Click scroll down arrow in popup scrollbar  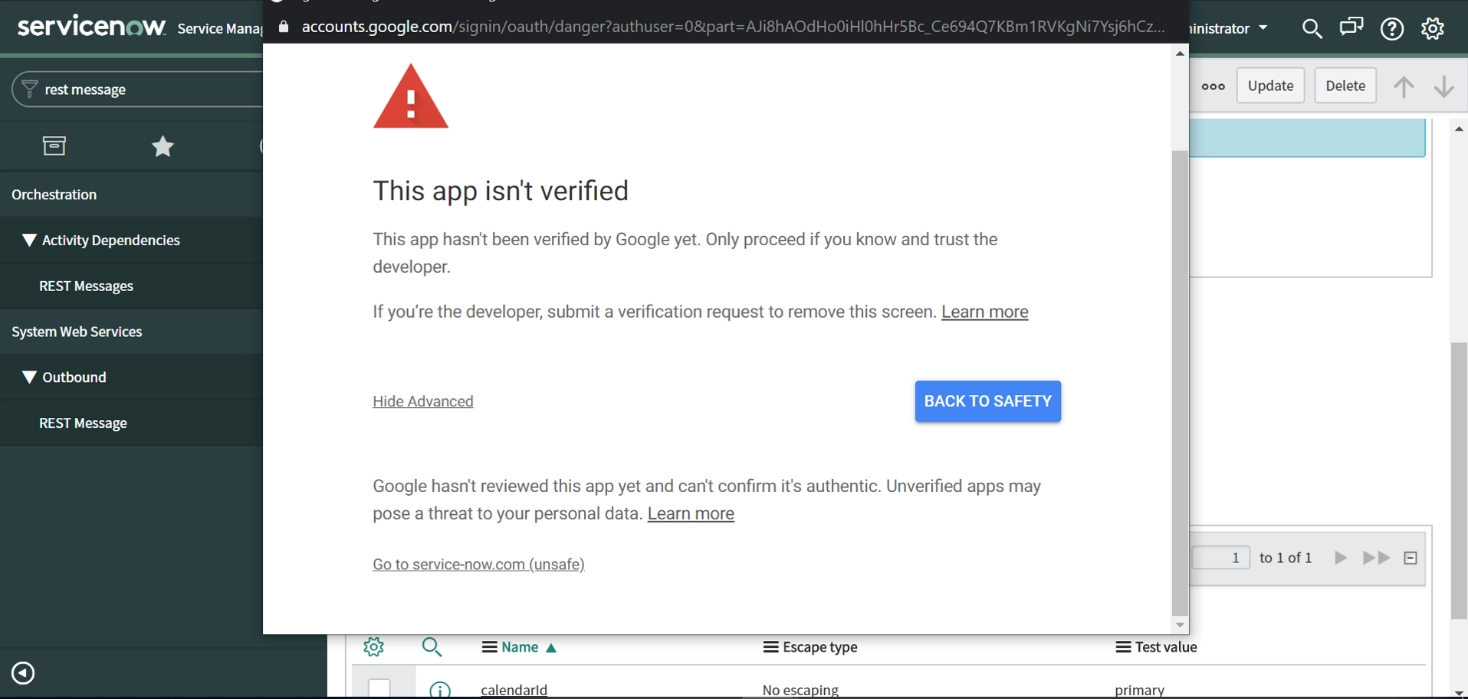(1180, 625)
